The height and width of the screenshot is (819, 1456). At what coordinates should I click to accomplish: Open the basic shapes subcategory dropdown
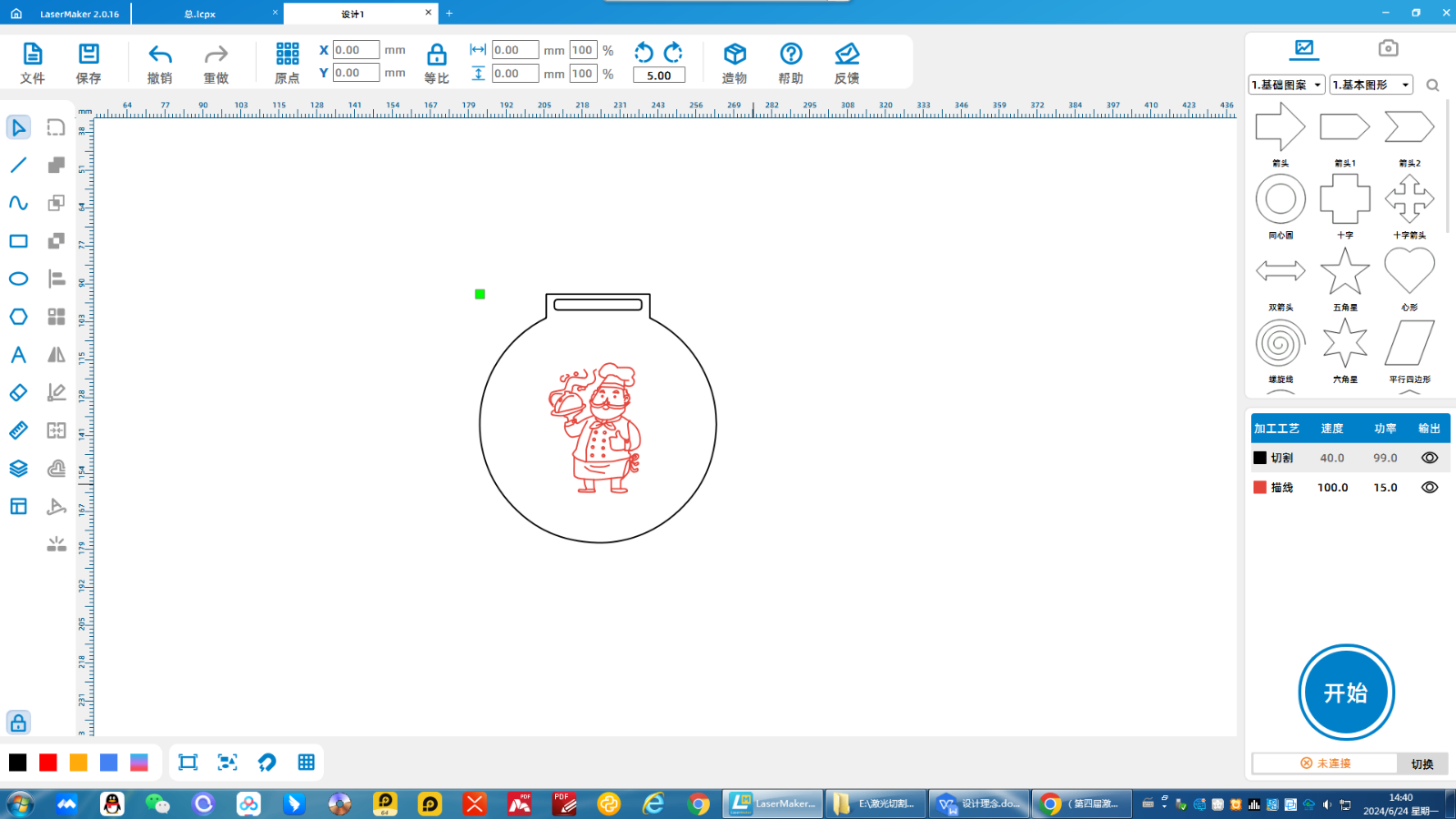[x=1370, y=85]
